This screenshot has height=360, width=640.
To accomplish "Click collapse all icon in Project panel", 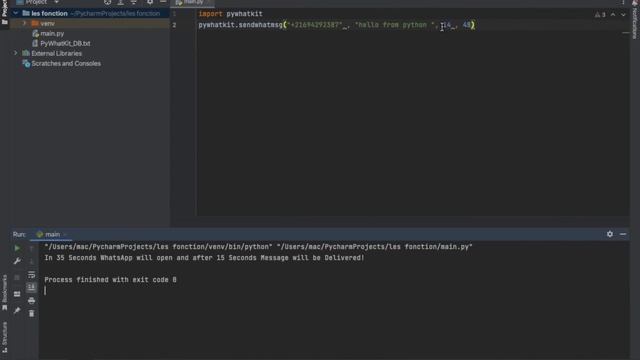I will click(133, 2).
